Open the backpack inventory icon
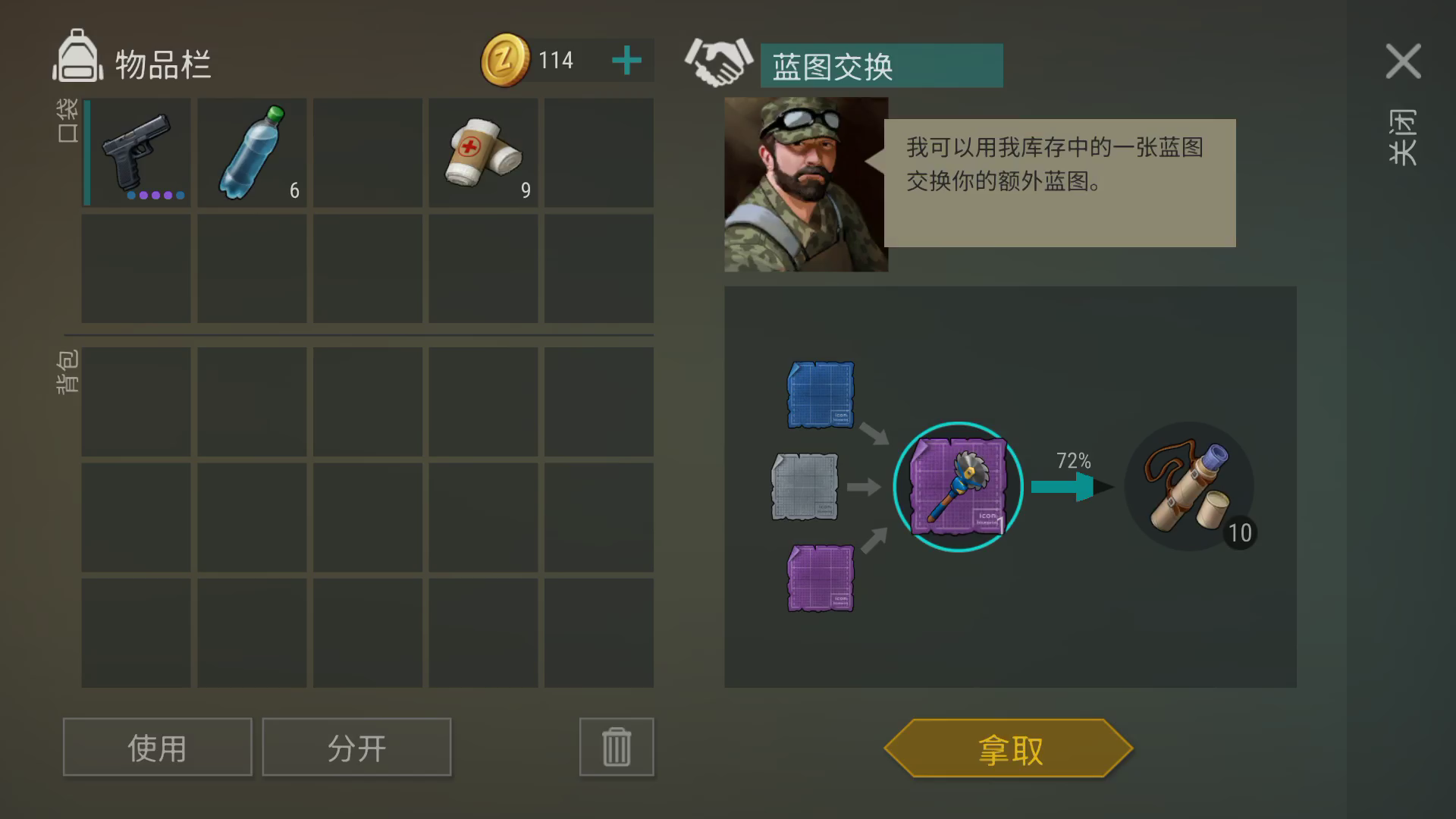The height and width of the screenshot is (819, 1456). click(x=77, y=56)
